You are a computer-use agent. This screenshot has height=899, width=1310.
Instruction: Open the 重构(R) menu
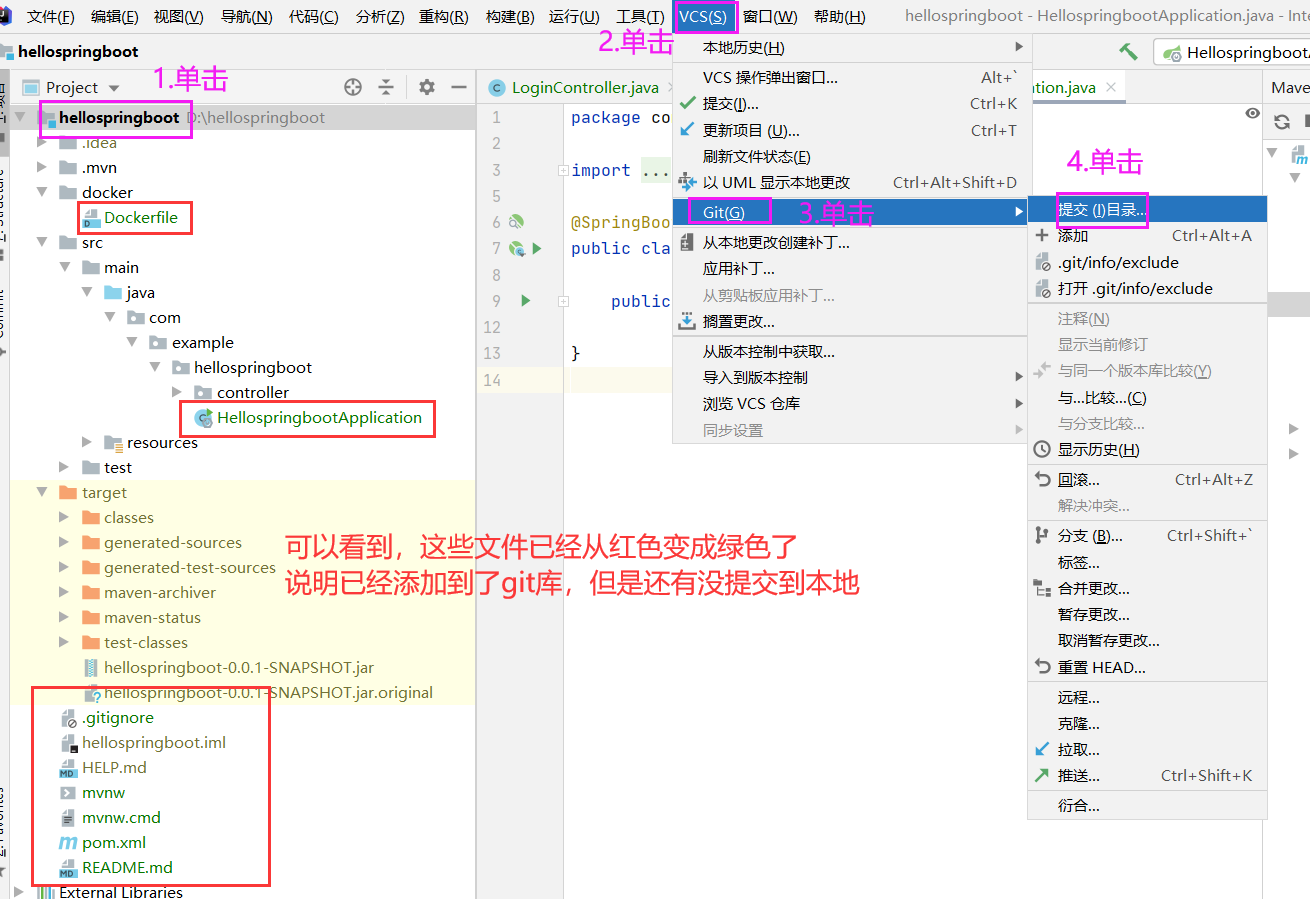[x=443, y=16]
